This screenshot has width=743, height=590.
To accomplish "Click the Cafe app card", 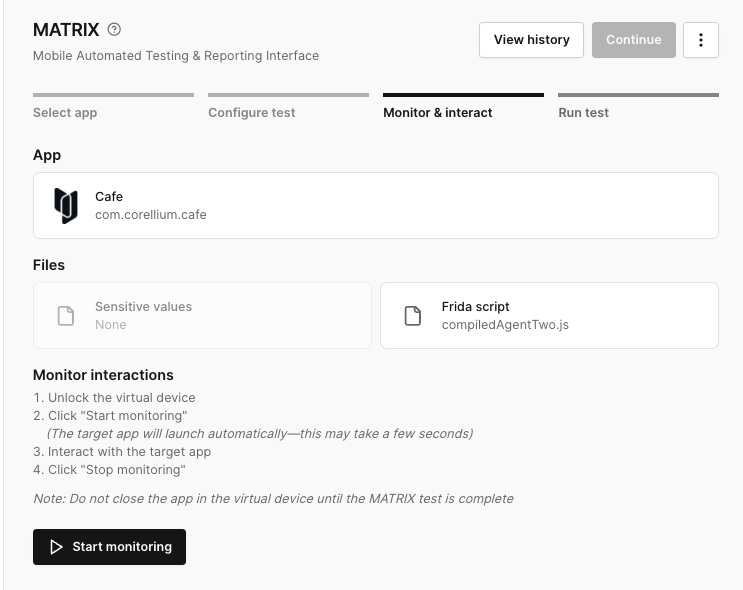I will pos(376,206).
